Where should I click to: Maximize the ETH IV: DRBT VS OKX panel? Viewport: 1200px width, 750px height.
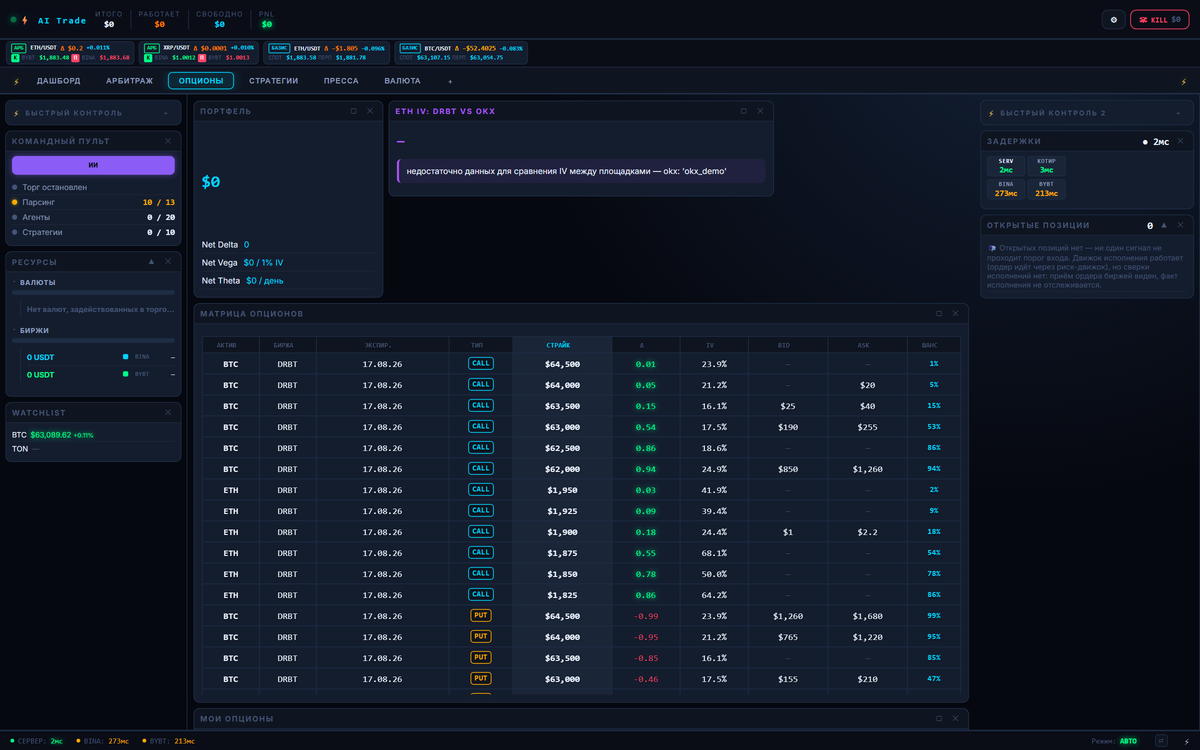[743, 111]
